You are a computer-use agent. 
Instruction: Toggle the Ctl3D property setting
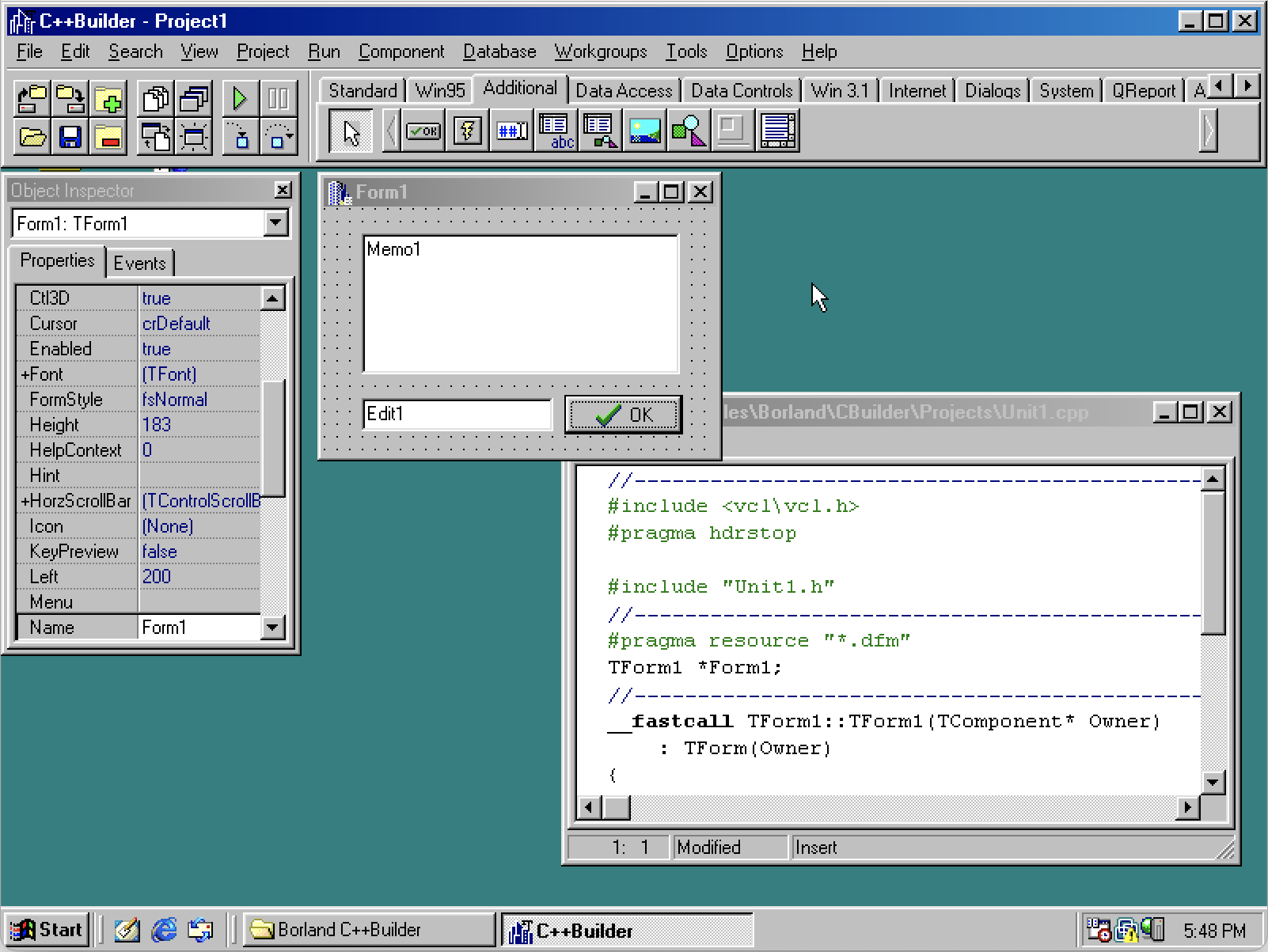coord(156,298)
